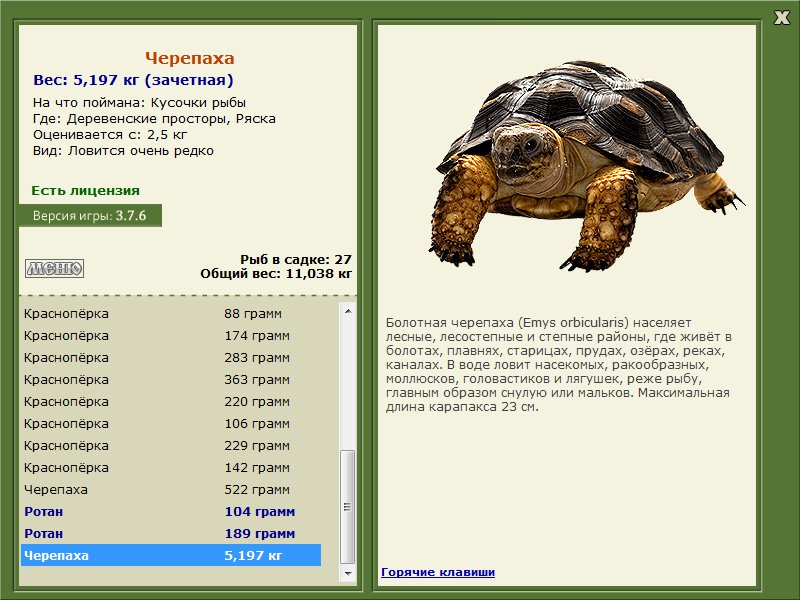Select Краснопёрка 229 грамм entry
This screenshot has height=600, width=800.
(x=171, y=445)
